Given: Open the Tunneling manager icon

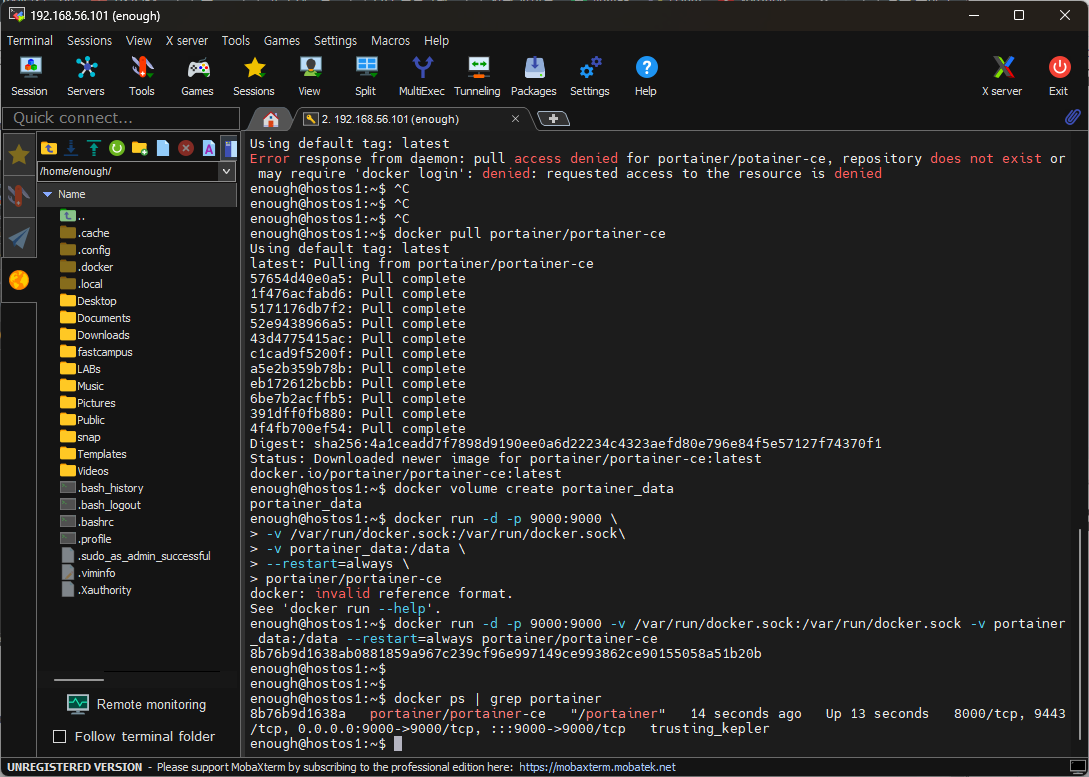Looking at the screenshot, I should pos(477,76).
